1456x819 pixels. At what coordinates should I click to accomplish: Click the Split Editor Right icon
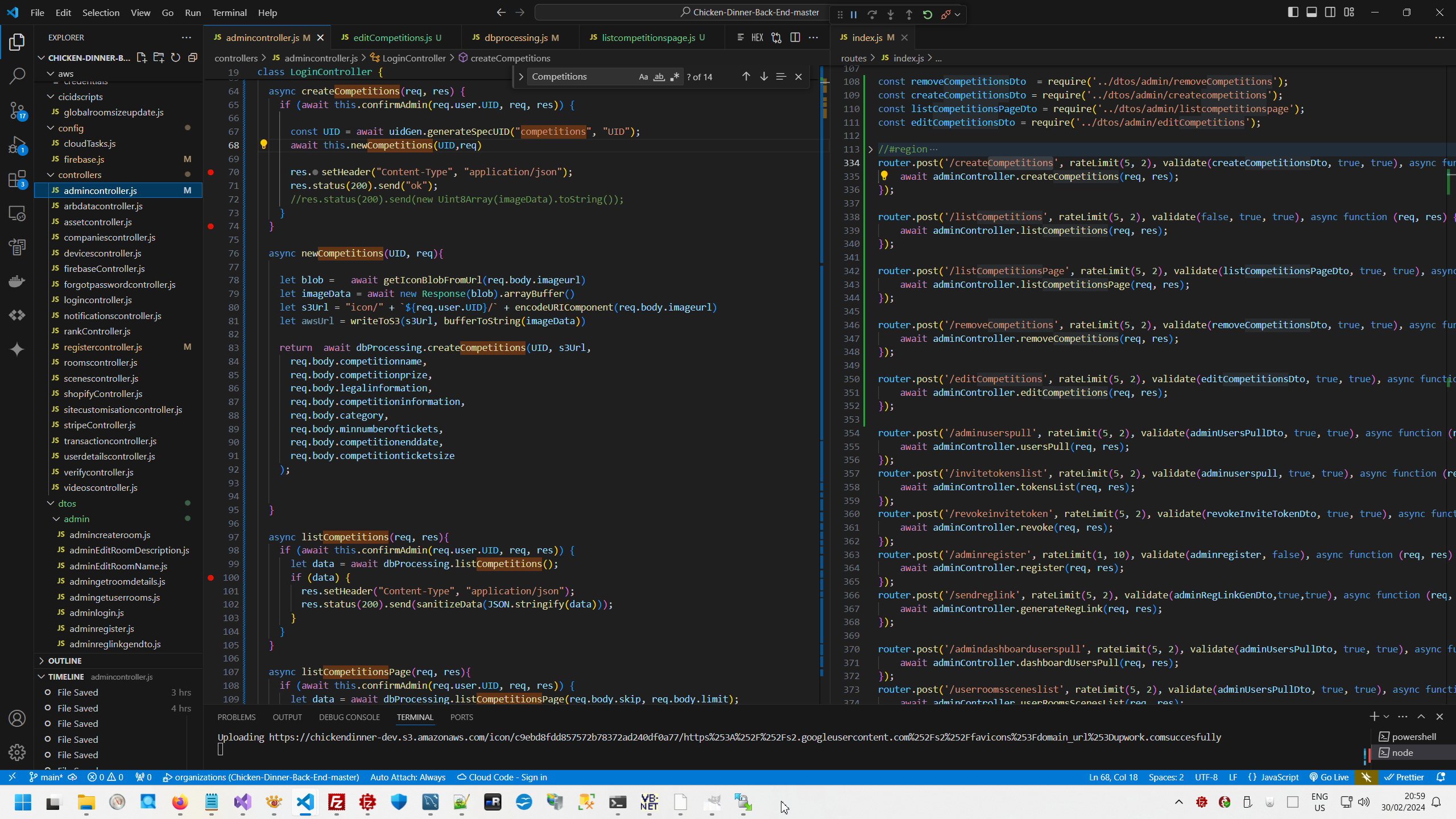[795, 38]
